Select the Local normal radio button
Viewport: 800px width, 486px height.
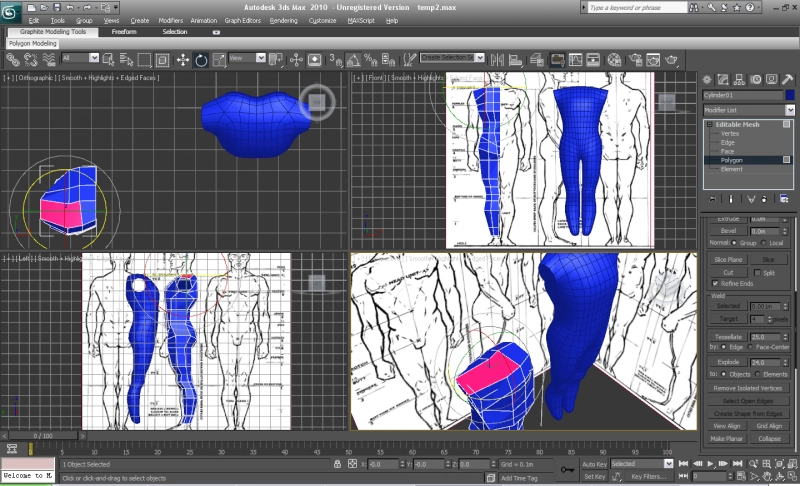[764, 243]
